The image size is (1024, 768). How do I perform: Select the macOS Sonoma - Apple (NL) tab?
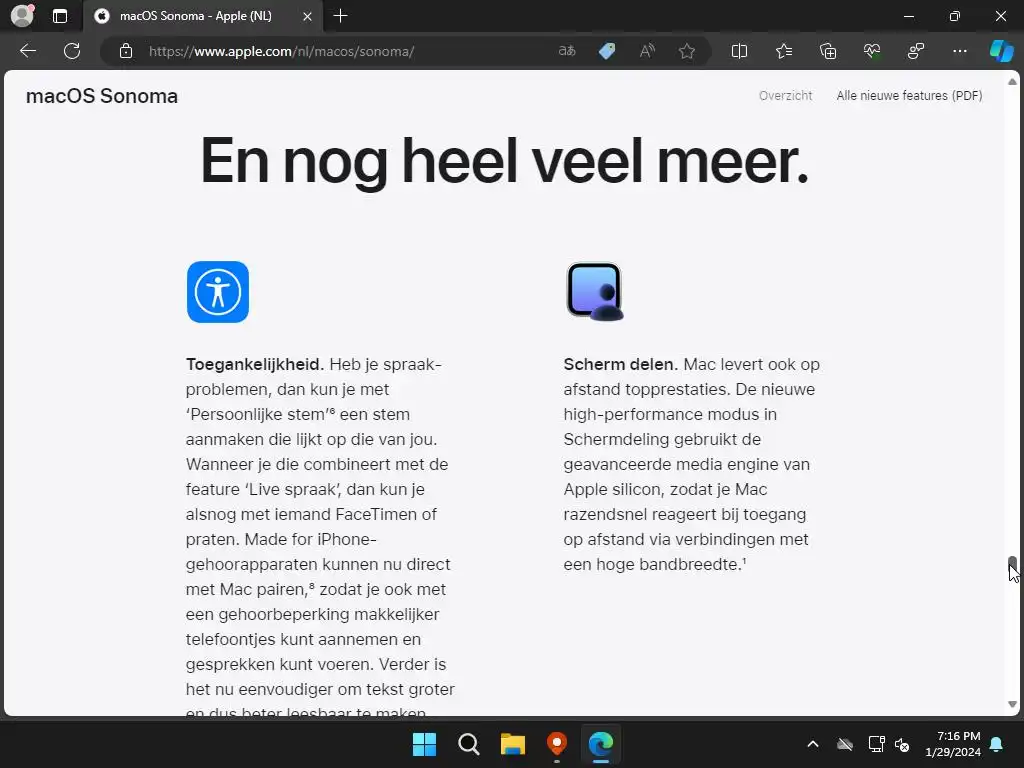[202, 16]
